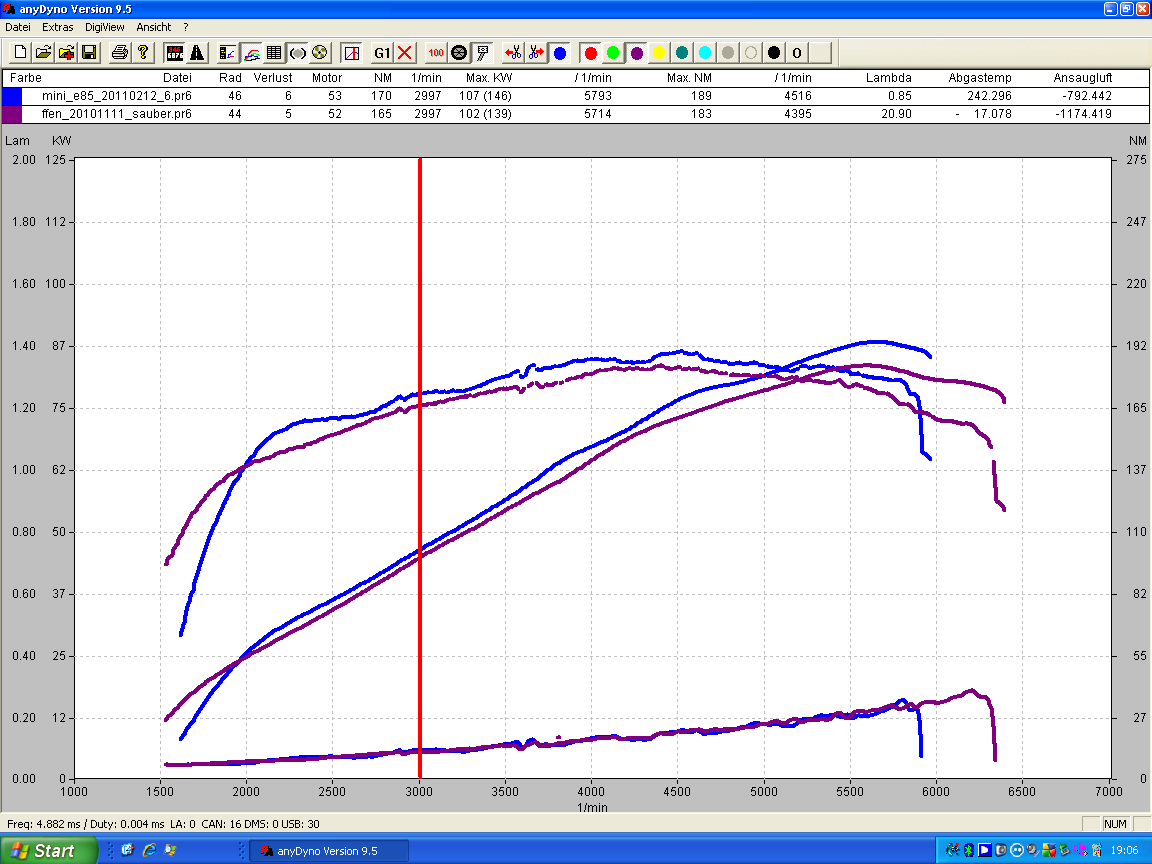Toggle the green curve color button
The width and height of the screenshot is (1152, 864).
tap(613, 52)
